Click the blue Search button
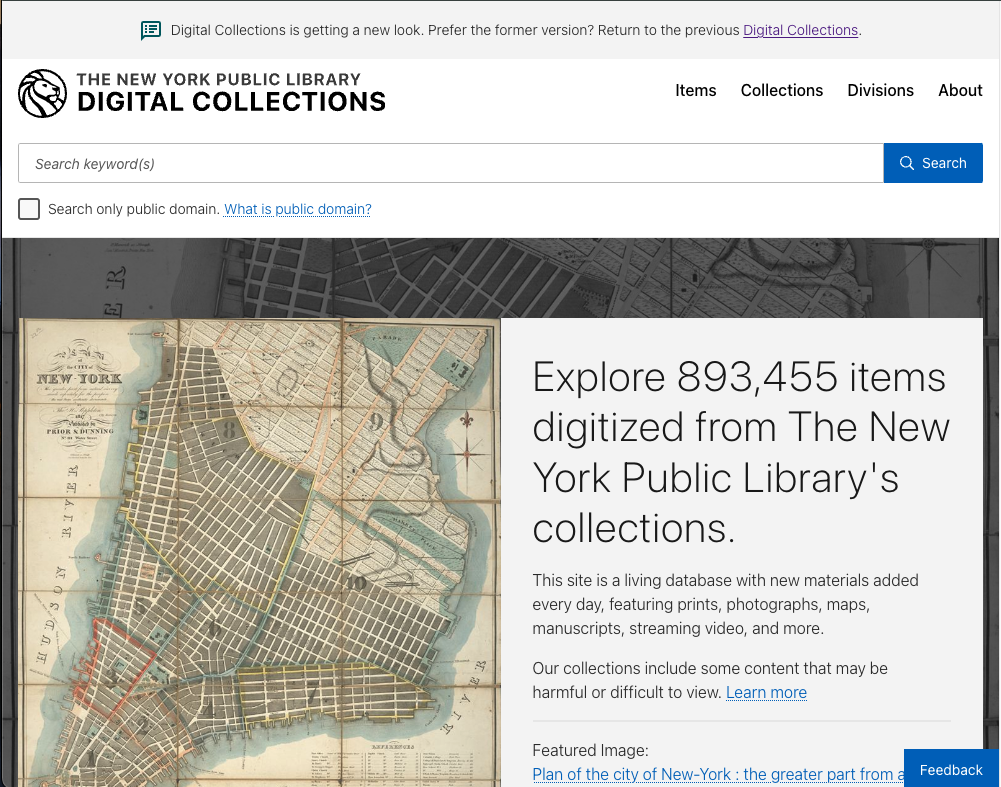1001x787 pixels. click(x=933, y=163)
